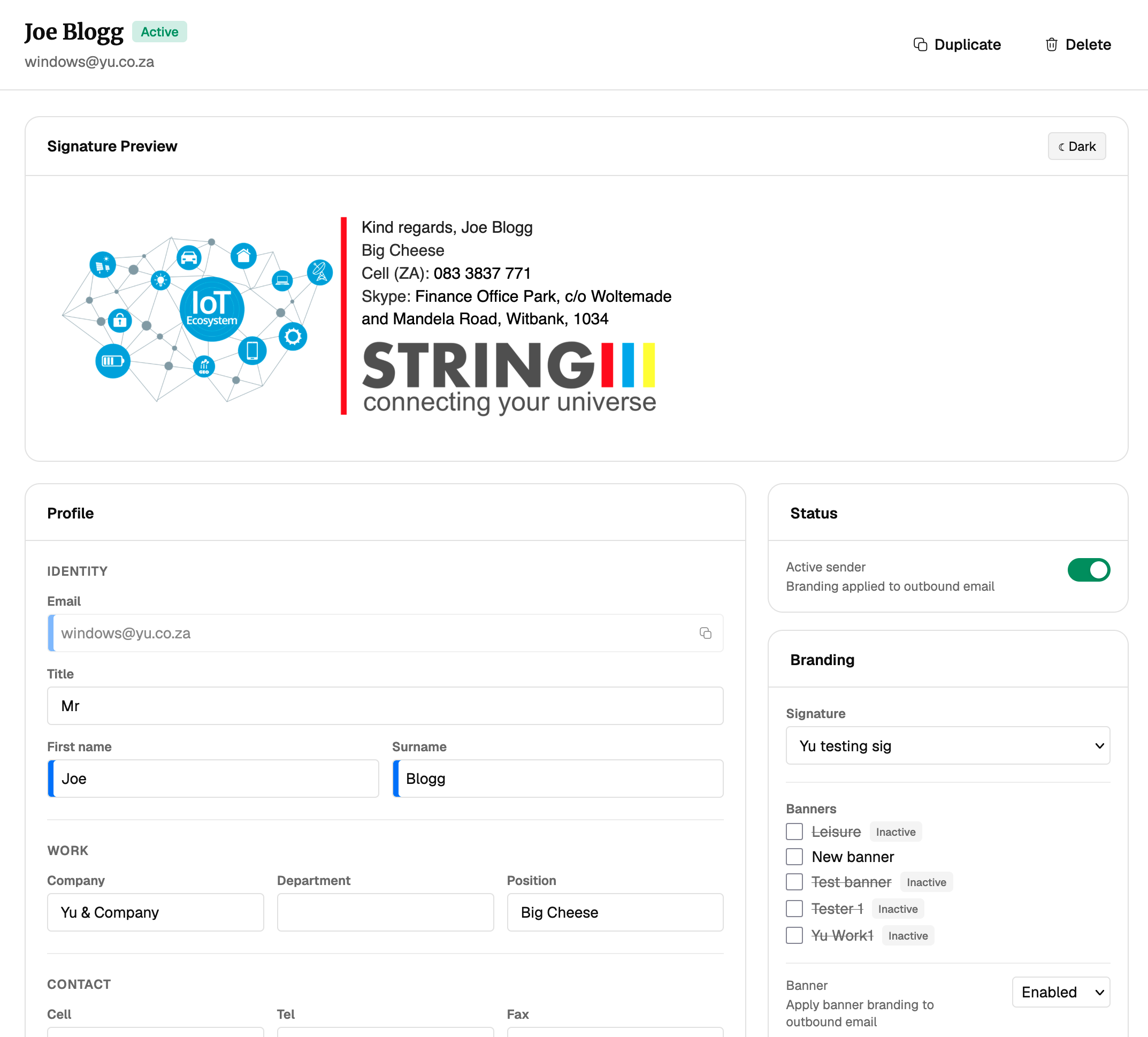1148x1037 pixels.
Task: Click the First name field with Joe
Action: click(x=213, y=779)
